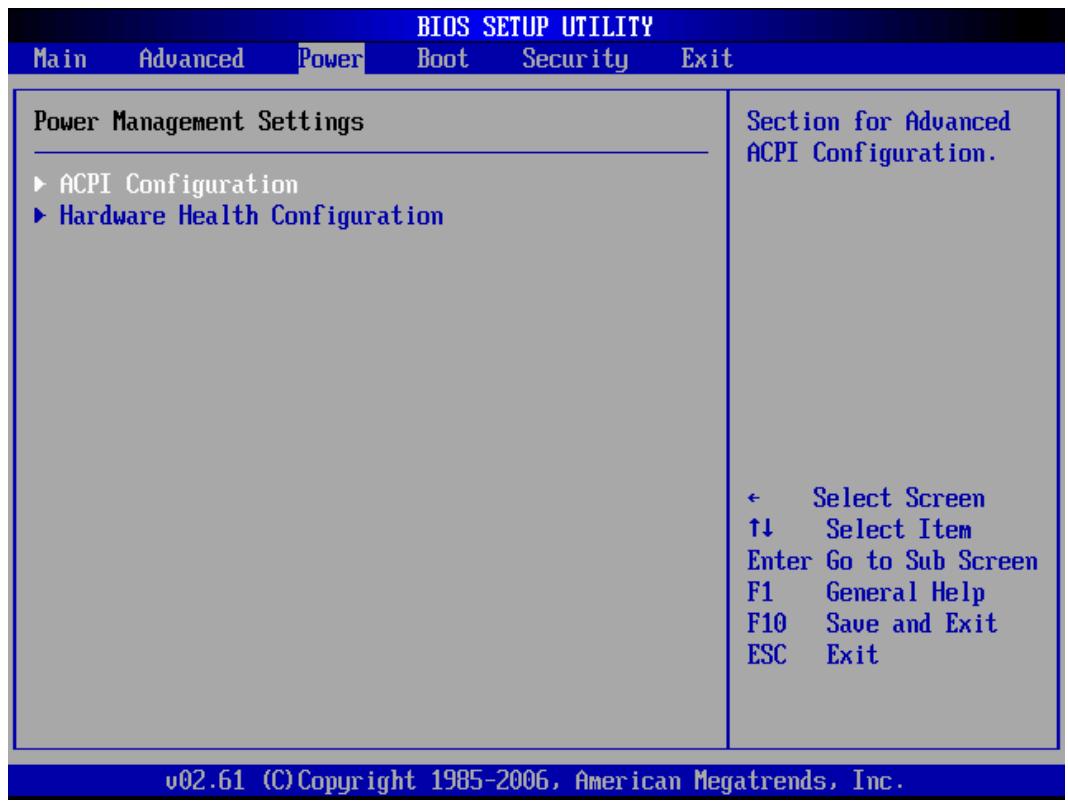
Task: Click the ACPI Configuration help description text
Action: tap(879, 138)
